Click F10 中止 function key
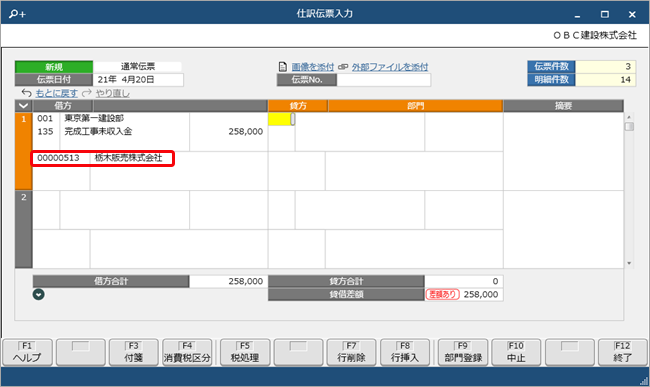Image resolution: width=650 pixels, height=387 pixels. coord(516,352)
